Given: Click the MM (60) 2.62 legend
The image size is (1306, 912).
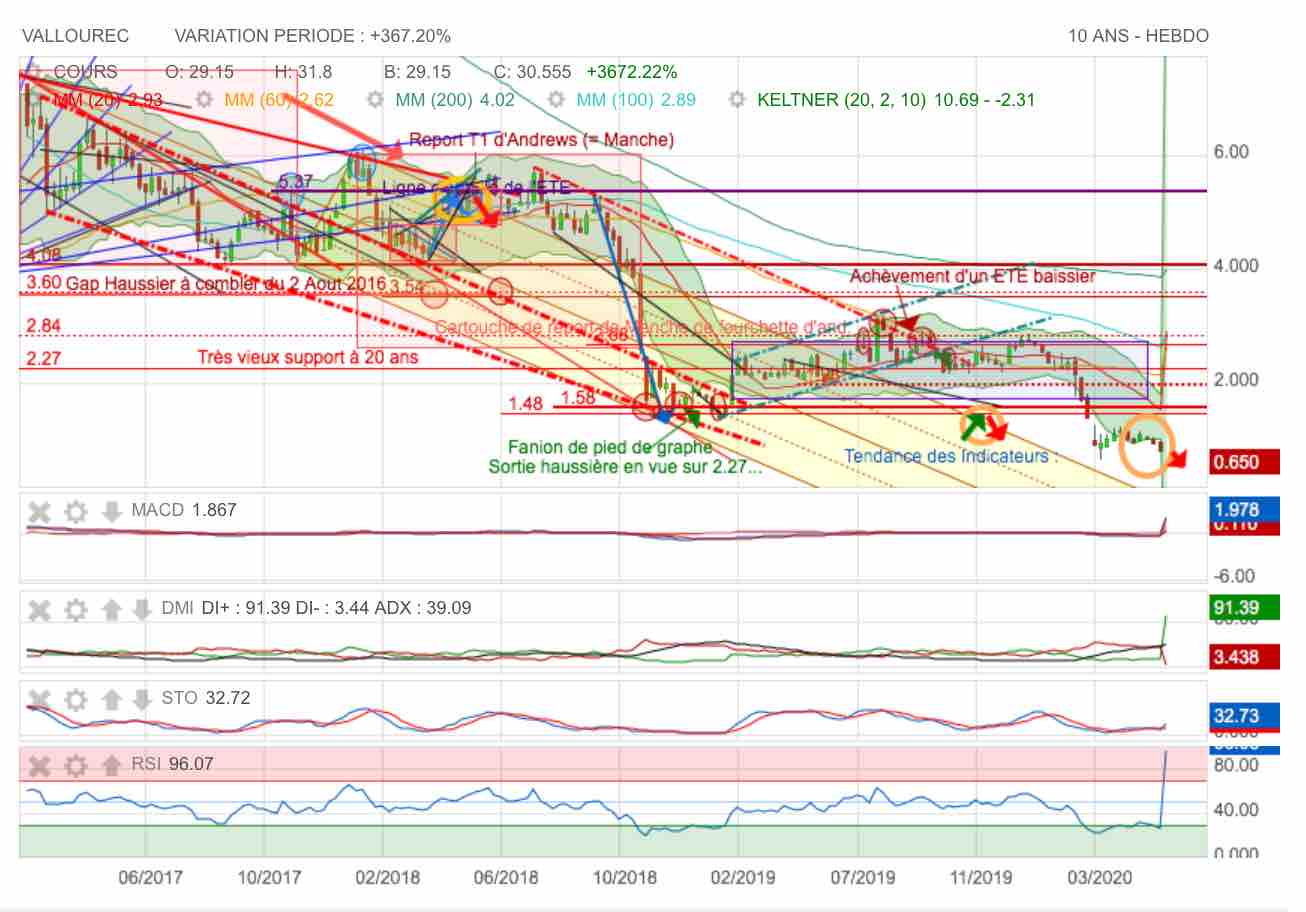Looking at the screenshot, I should tap(279, 100).
